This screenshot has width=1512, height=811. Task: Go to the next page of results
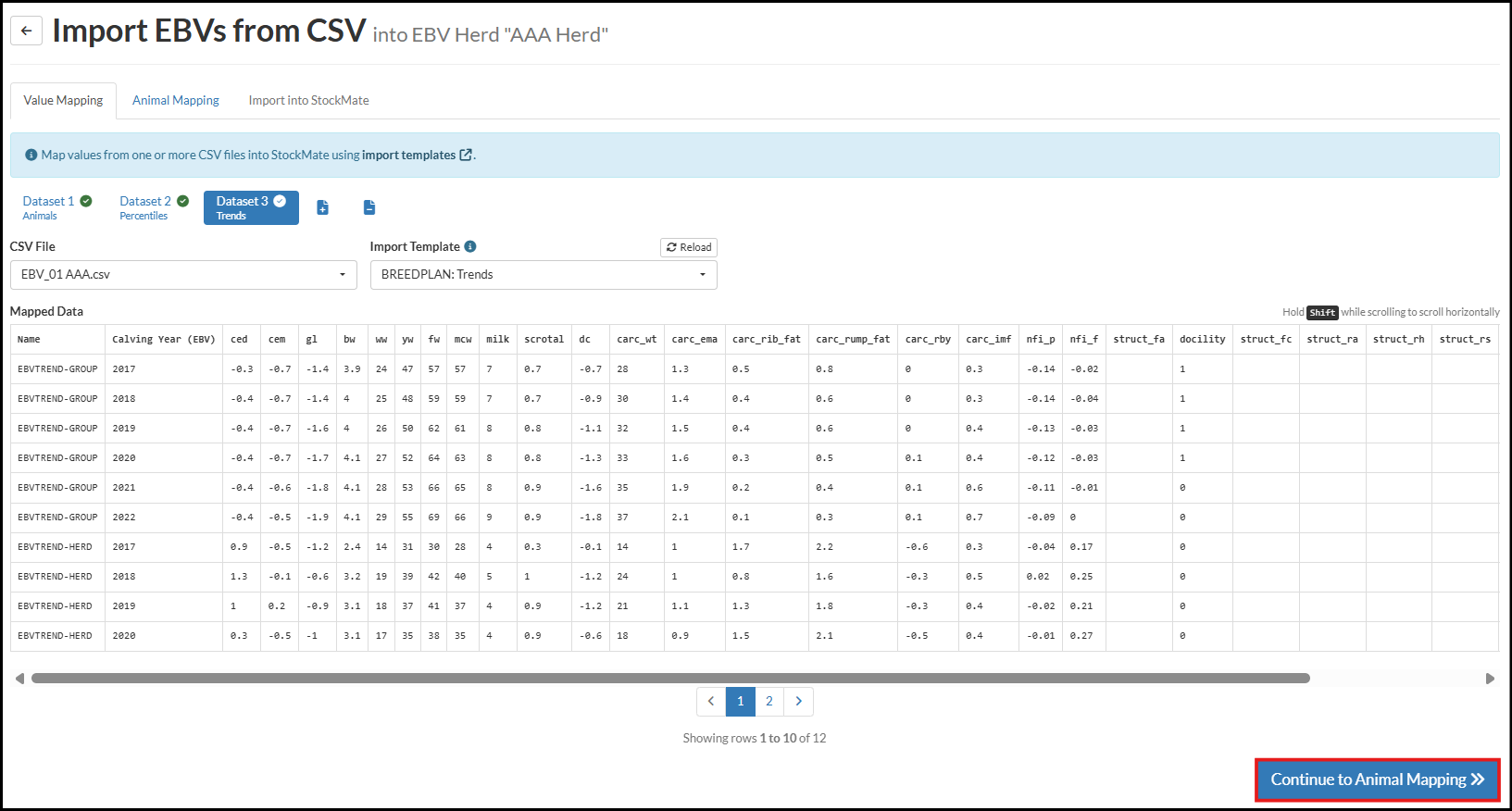tap(798, 702)
